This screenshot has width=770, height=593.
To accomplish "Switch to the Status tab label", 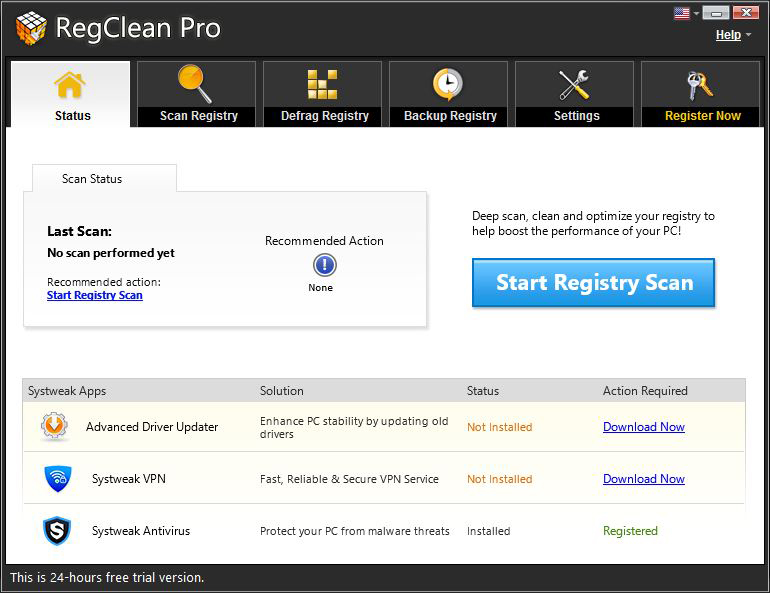I will tap(73, 116).
